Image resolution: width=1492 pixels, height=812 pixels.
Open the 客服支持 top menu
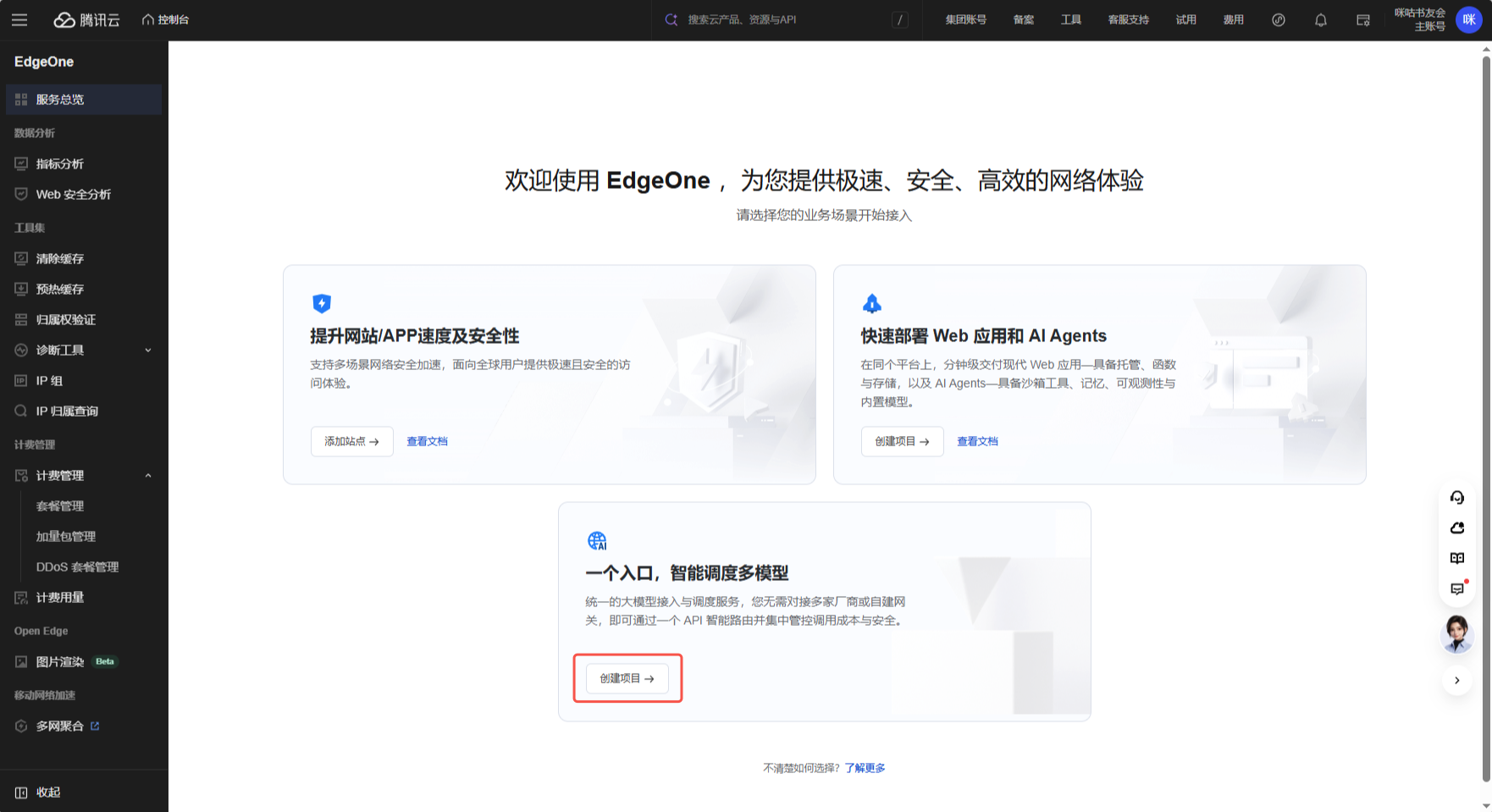pos(1129,19)
